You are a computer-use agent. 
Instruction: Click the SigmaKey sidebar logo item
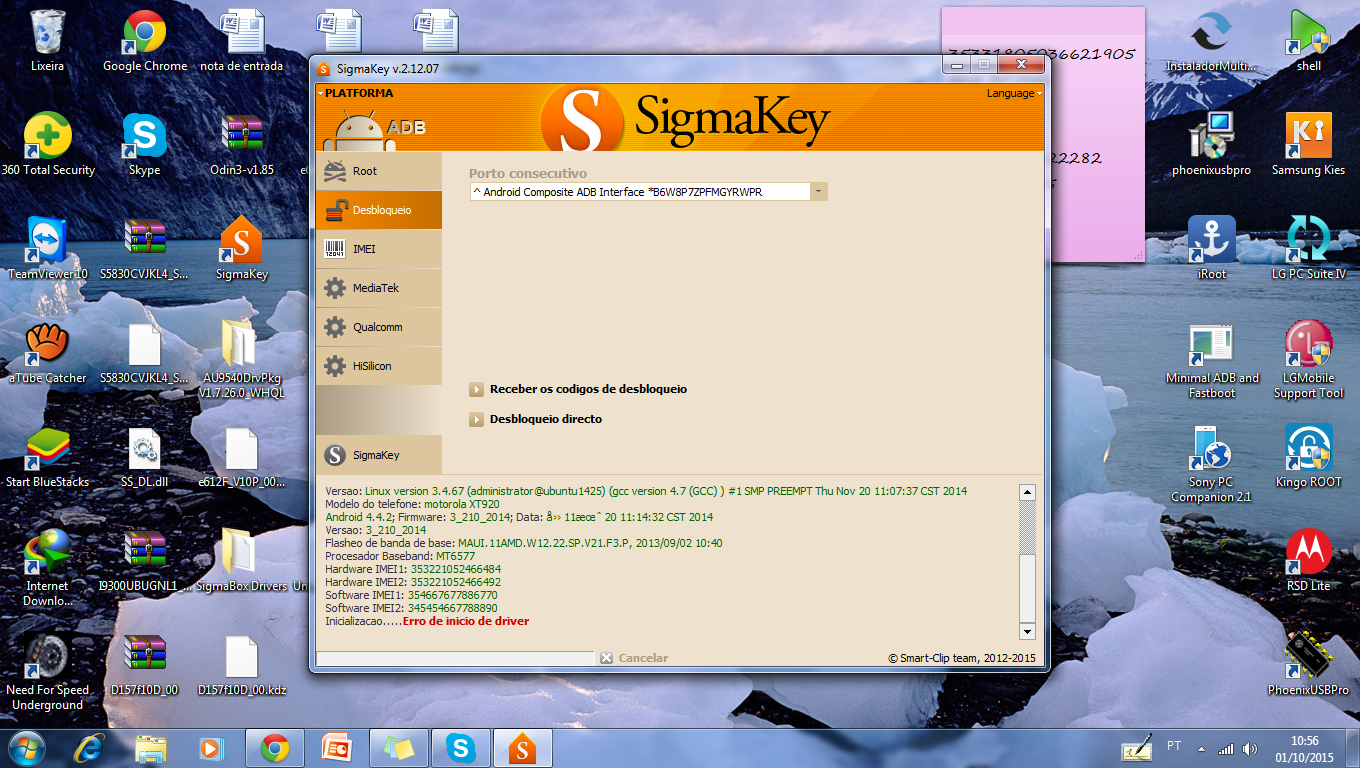point(377,455)
